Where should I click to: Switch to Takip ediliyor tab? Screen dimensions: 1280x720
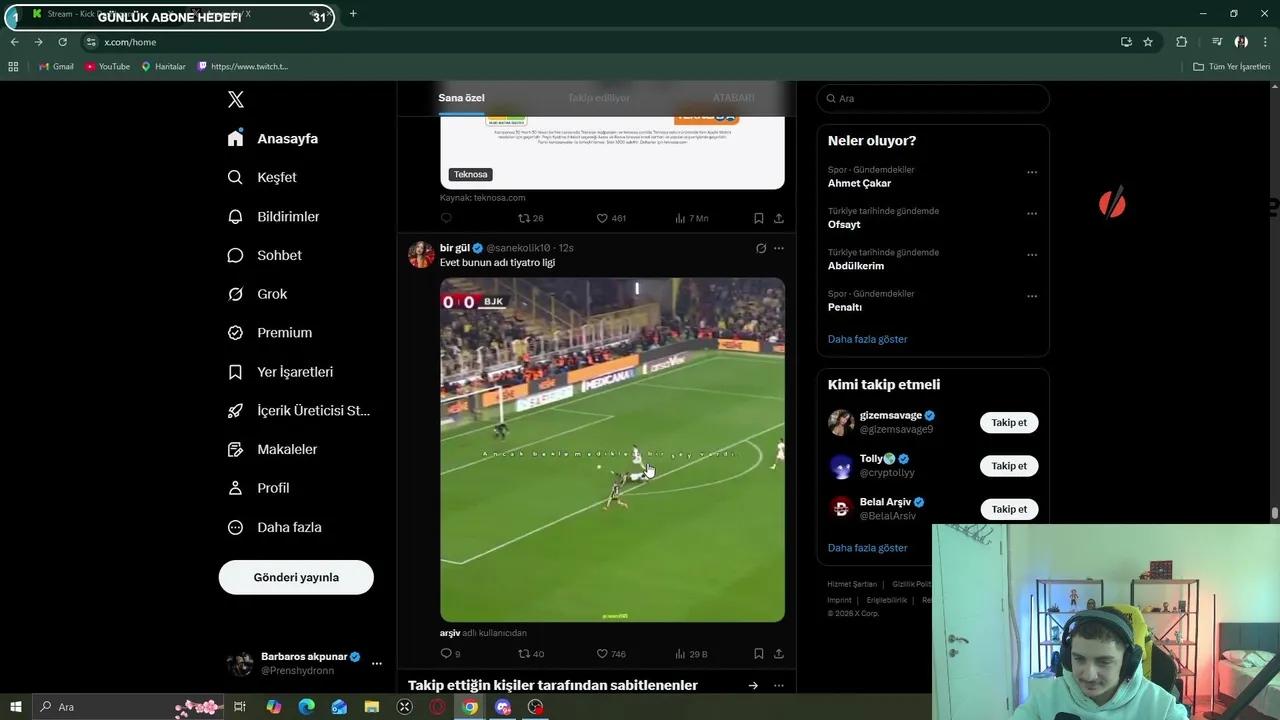(x=599, y=98)
